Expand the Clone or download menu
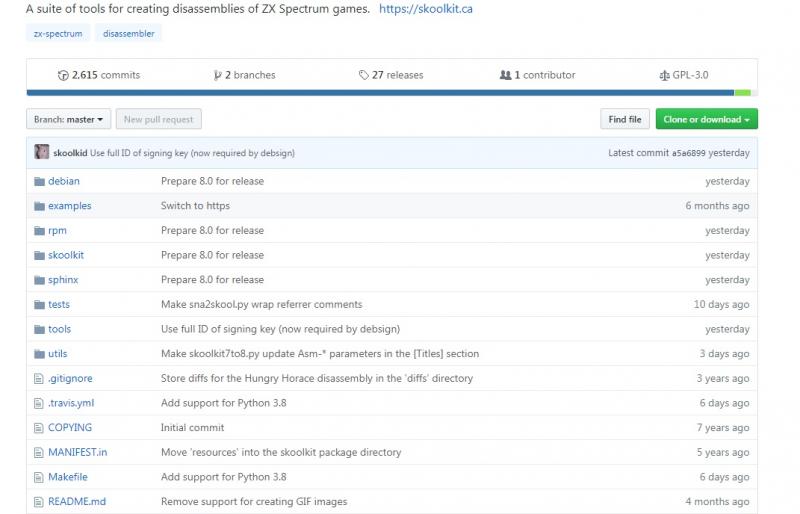 click(x=706, y=120)
